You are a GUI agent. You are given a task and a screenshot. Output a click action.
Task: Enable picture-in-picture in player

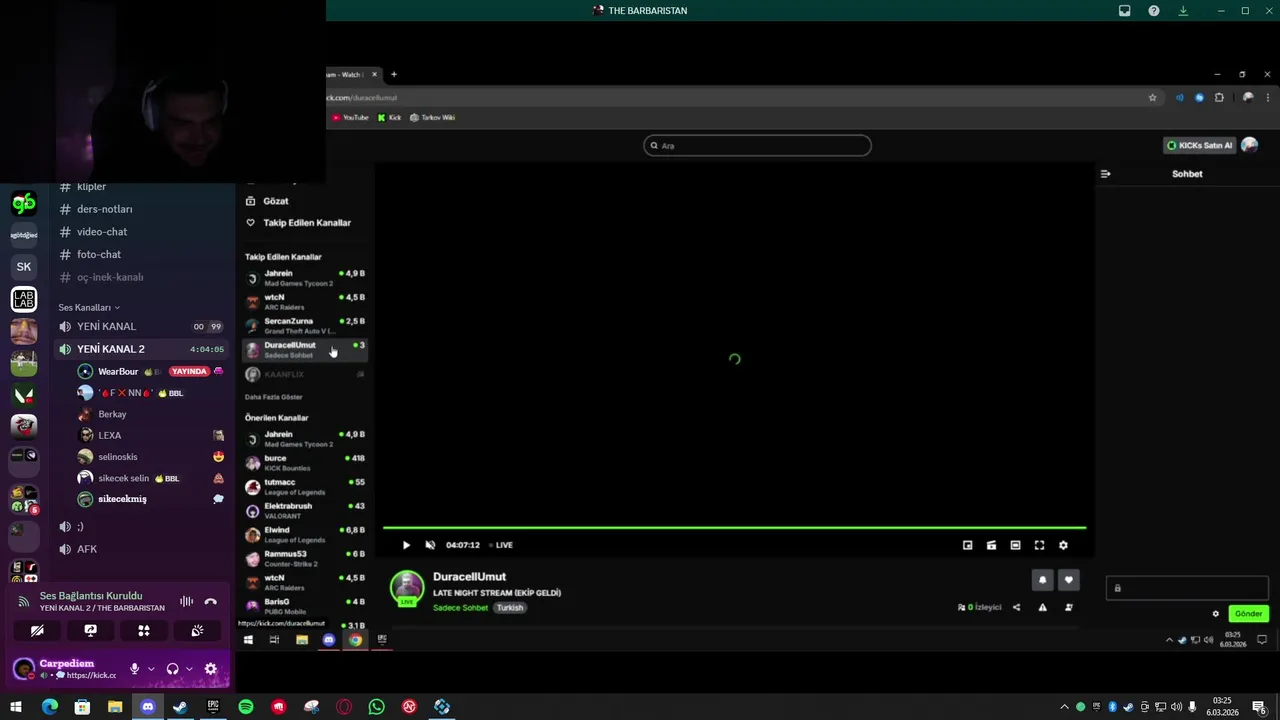click(x=967, y=545)
